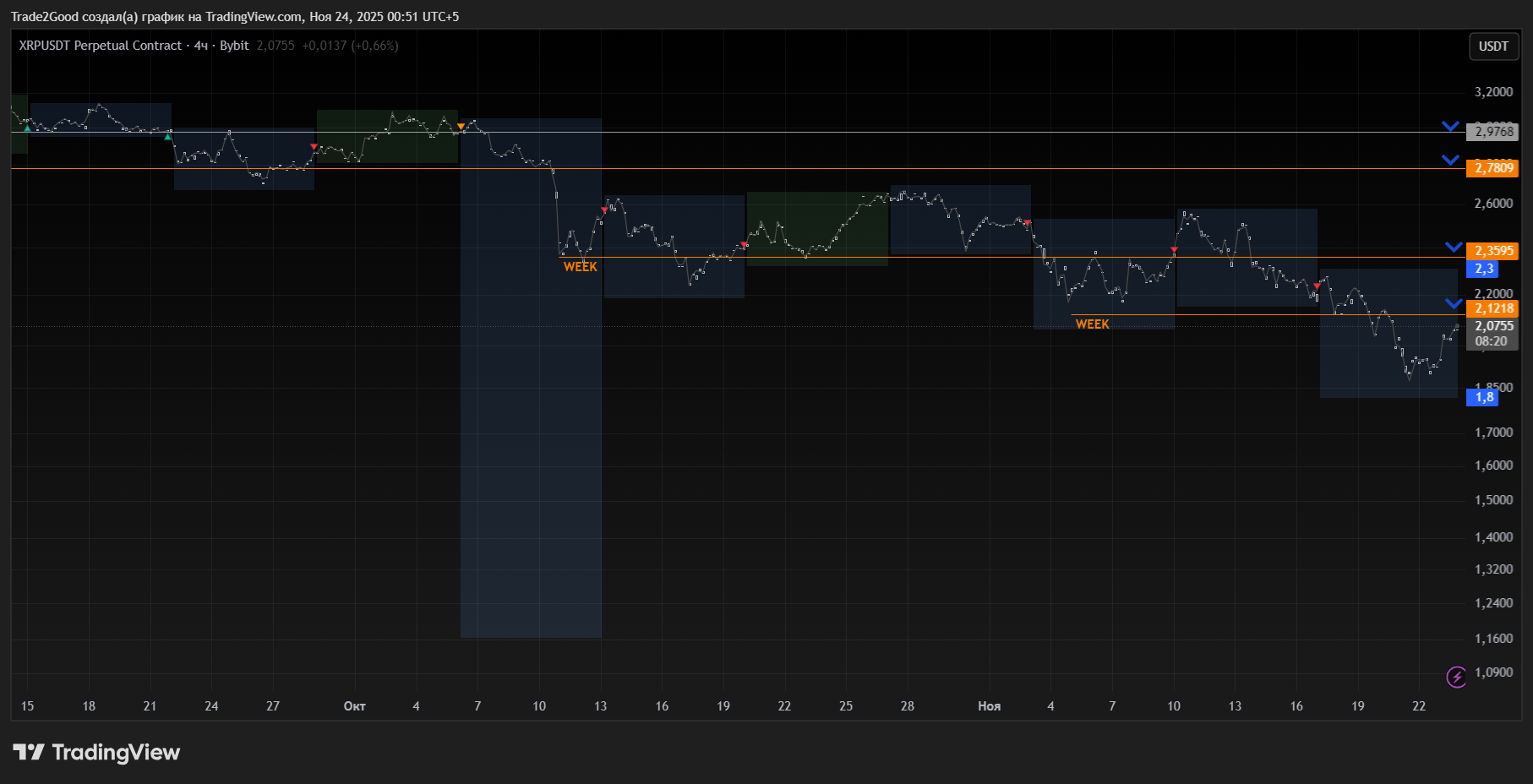Click the blue 2,3 price label
The image size is (1533, 784).
point(1484,269)
